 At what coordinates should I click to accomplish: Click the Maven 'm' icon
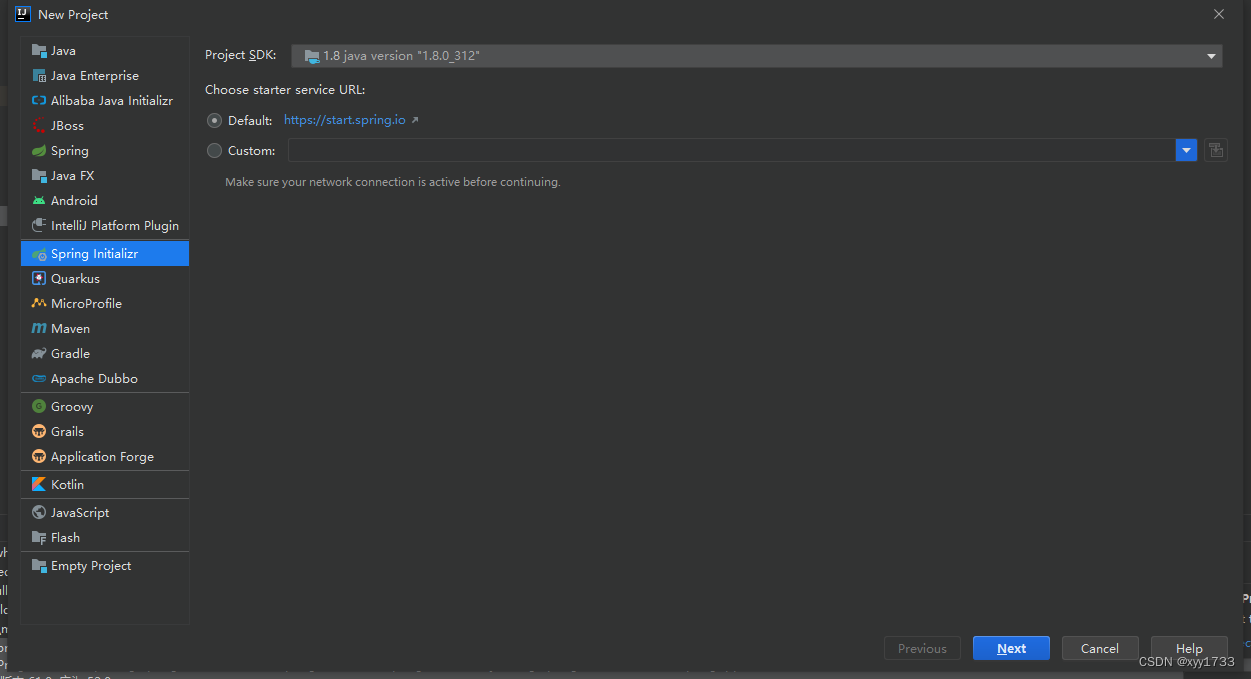[x=39, y=329]
